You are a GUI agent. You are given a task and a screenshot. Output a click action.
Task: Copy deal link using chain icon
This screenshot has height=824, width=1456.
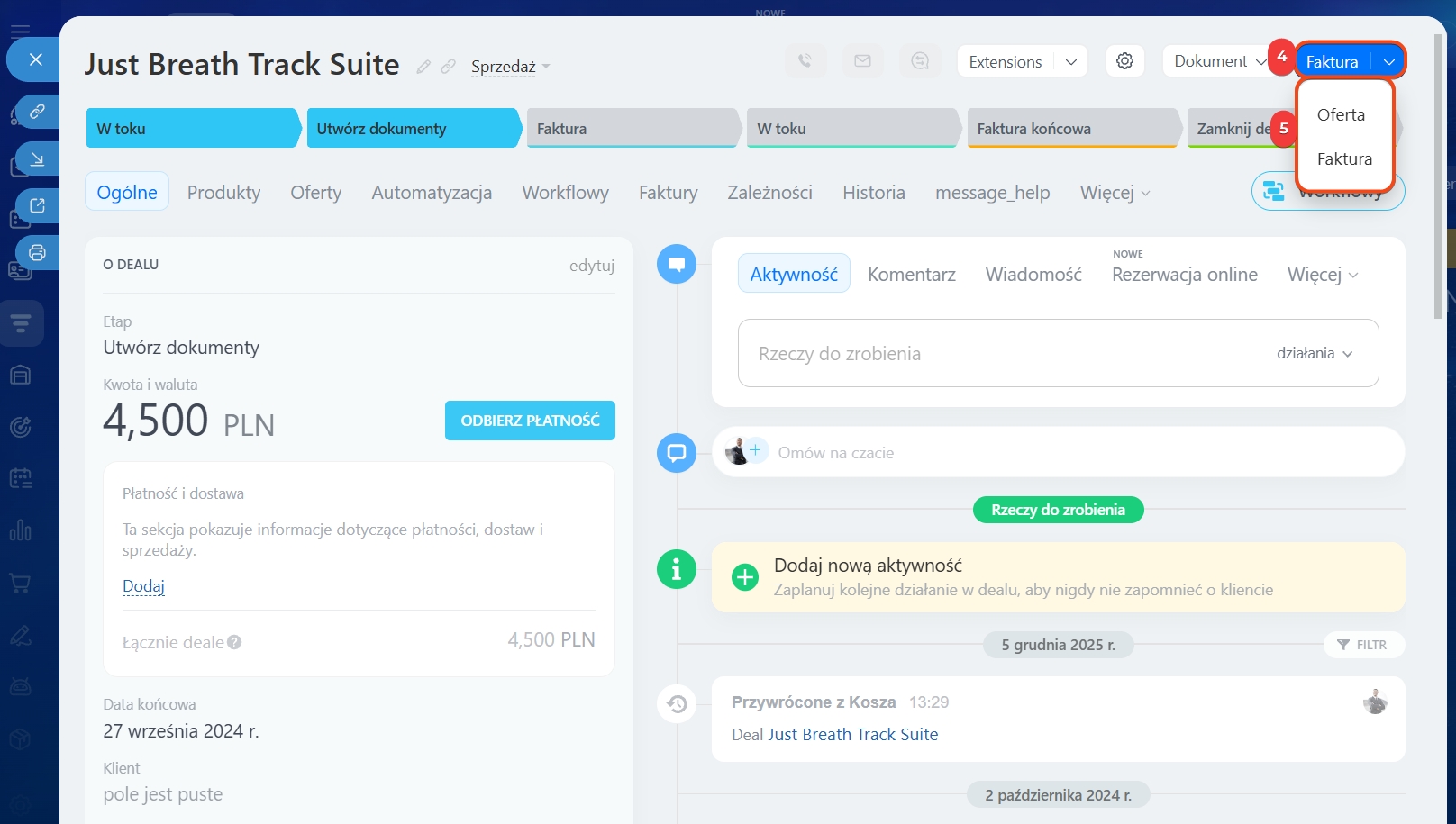coord(448,67)
